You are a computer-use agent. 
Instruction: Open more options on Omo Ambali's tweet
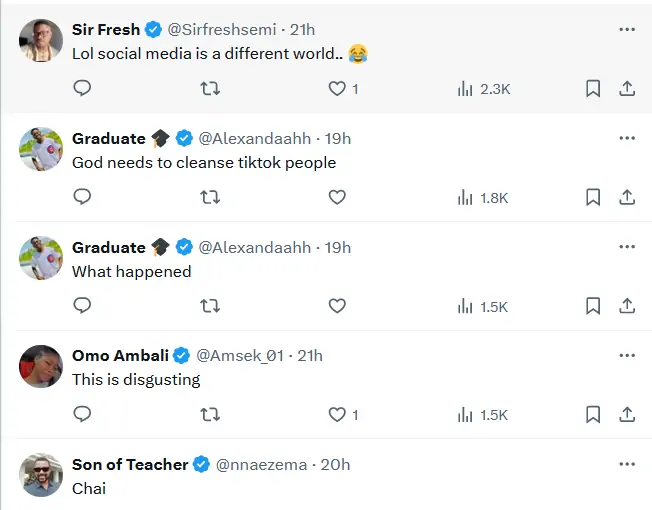coord(627,355)
